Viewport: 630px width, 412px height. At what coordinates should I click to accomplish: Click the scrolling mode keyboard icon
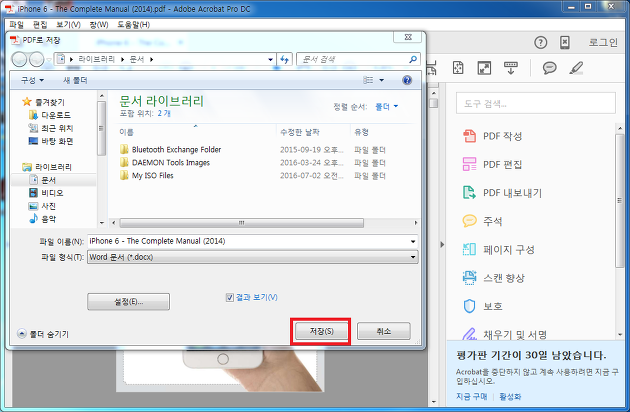[511, 68]
